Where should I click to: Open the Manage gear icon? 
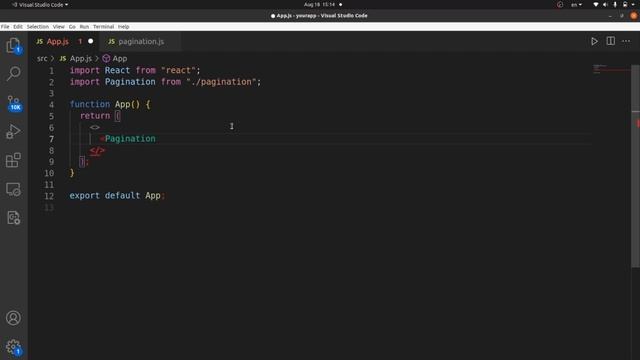pos(13,347)
